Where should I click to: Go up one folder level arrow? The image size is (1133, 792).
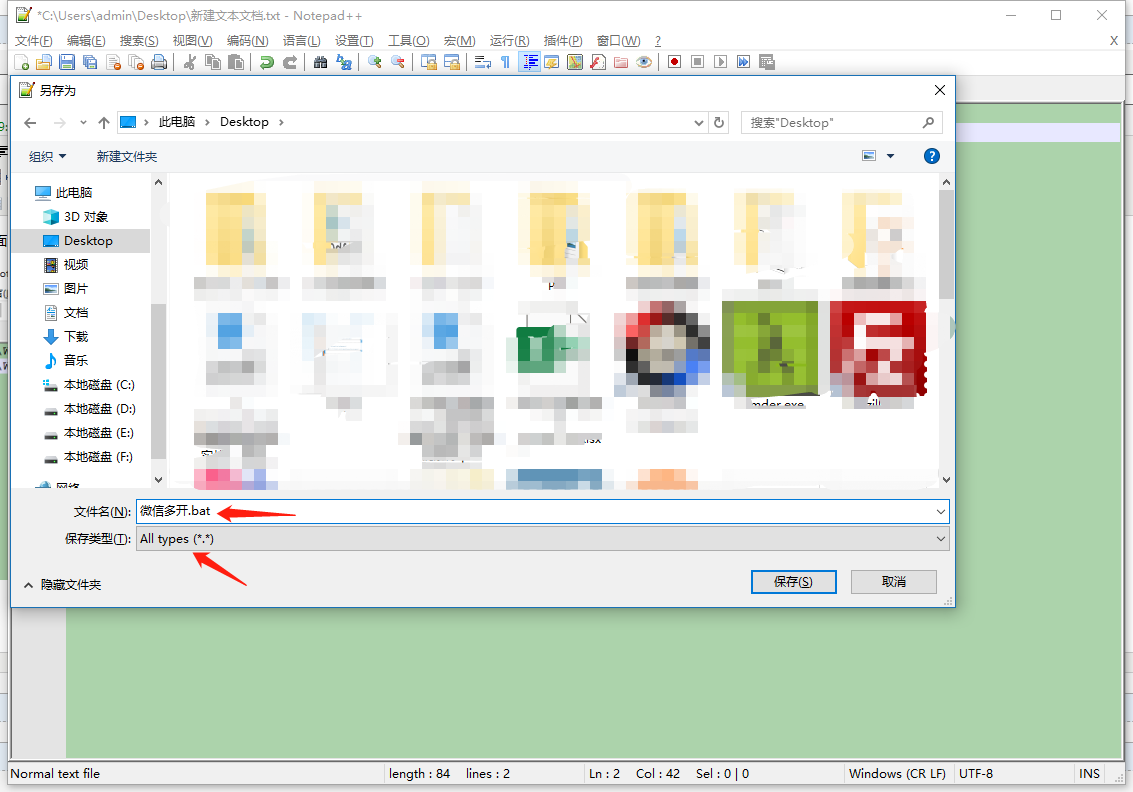(104, 123)
